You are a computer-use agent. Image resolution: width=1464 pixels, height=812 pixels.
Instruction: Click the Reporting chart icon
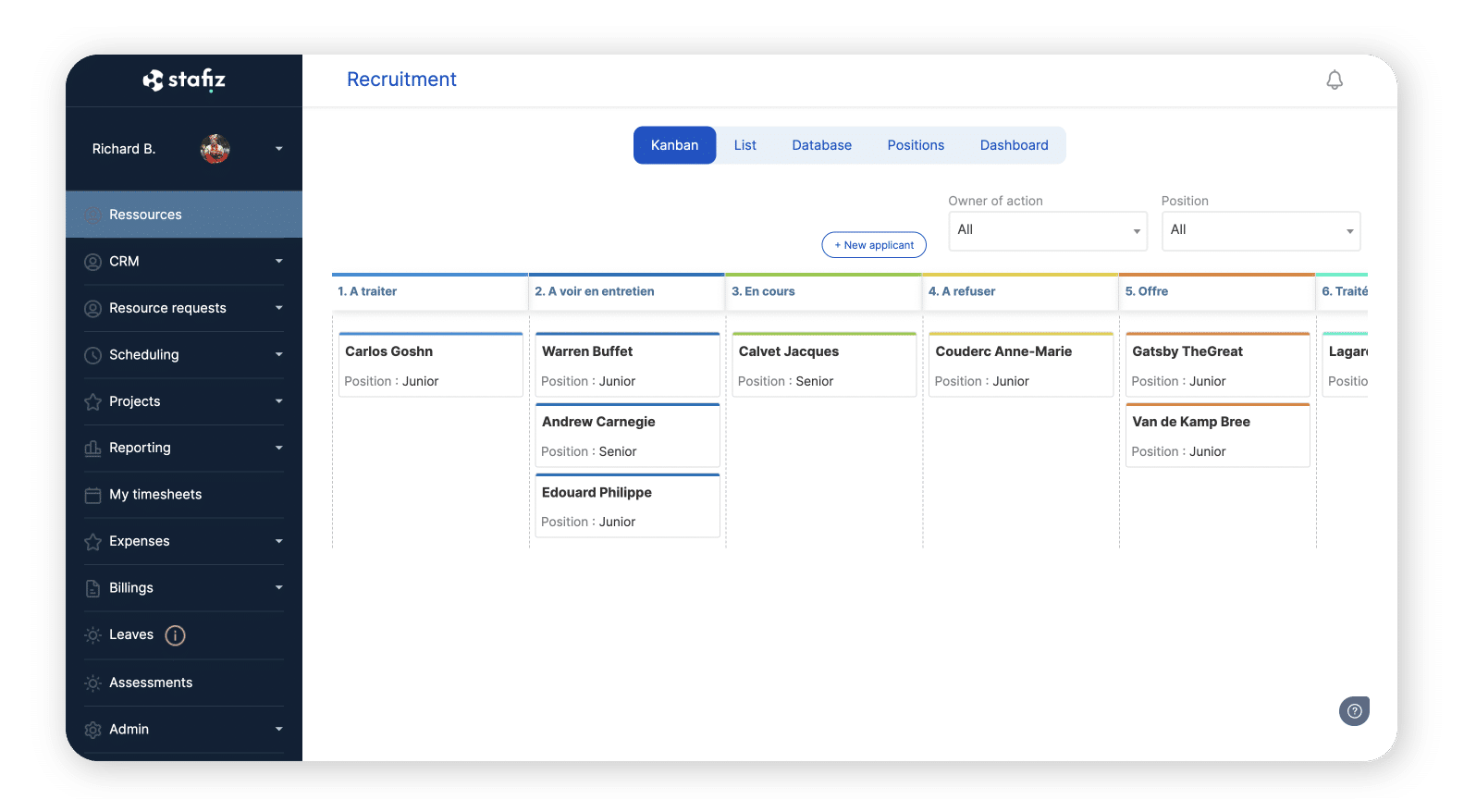point(92,449)
